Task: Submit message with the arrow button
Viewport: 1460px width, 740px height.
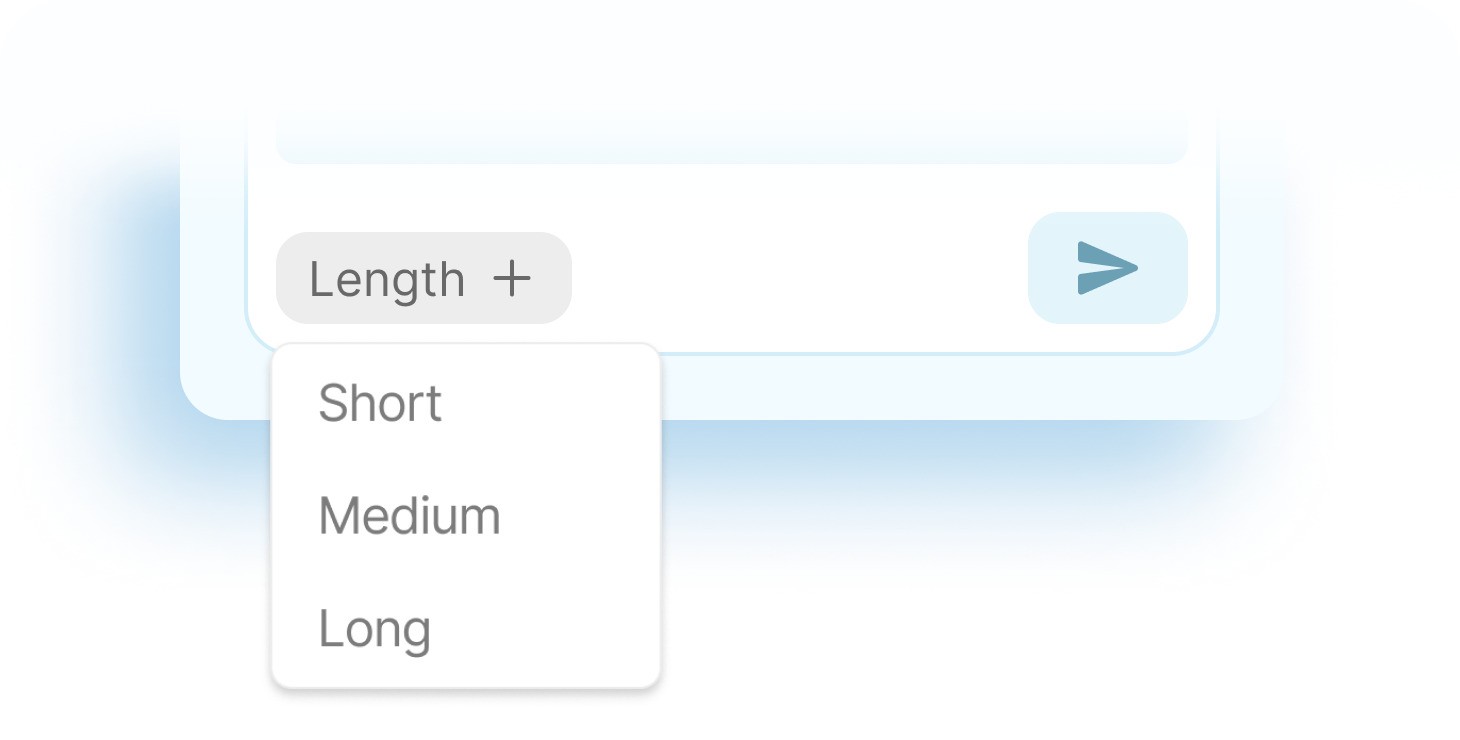Action: click(x=1107, y=268)
